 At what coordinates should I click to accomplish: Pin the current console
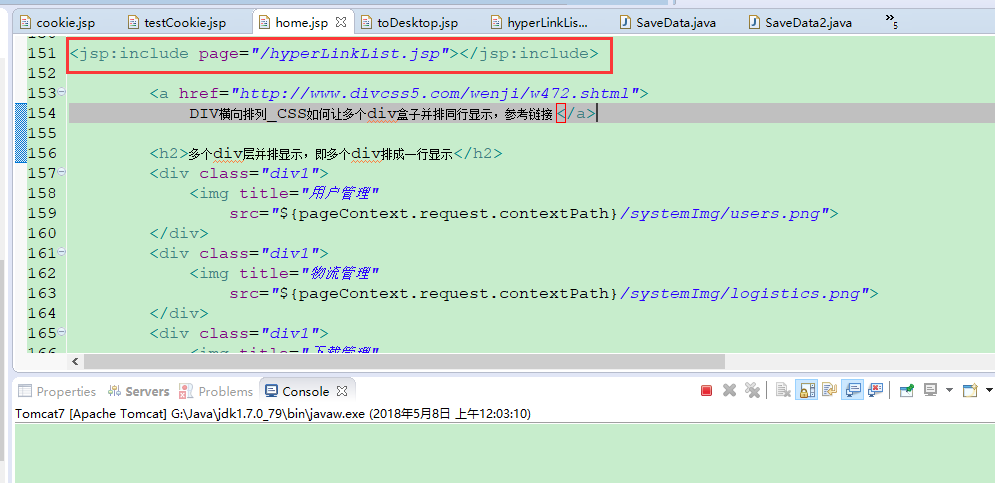point(907,390)
